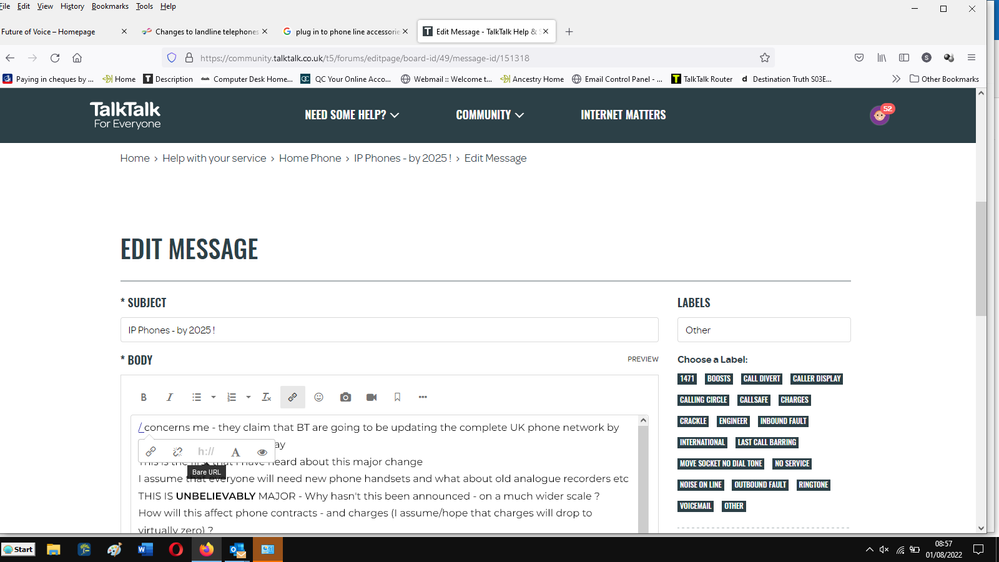Select the 1471 label
Image resolution: width=999 pixels, height=562 pixels.
687,378
